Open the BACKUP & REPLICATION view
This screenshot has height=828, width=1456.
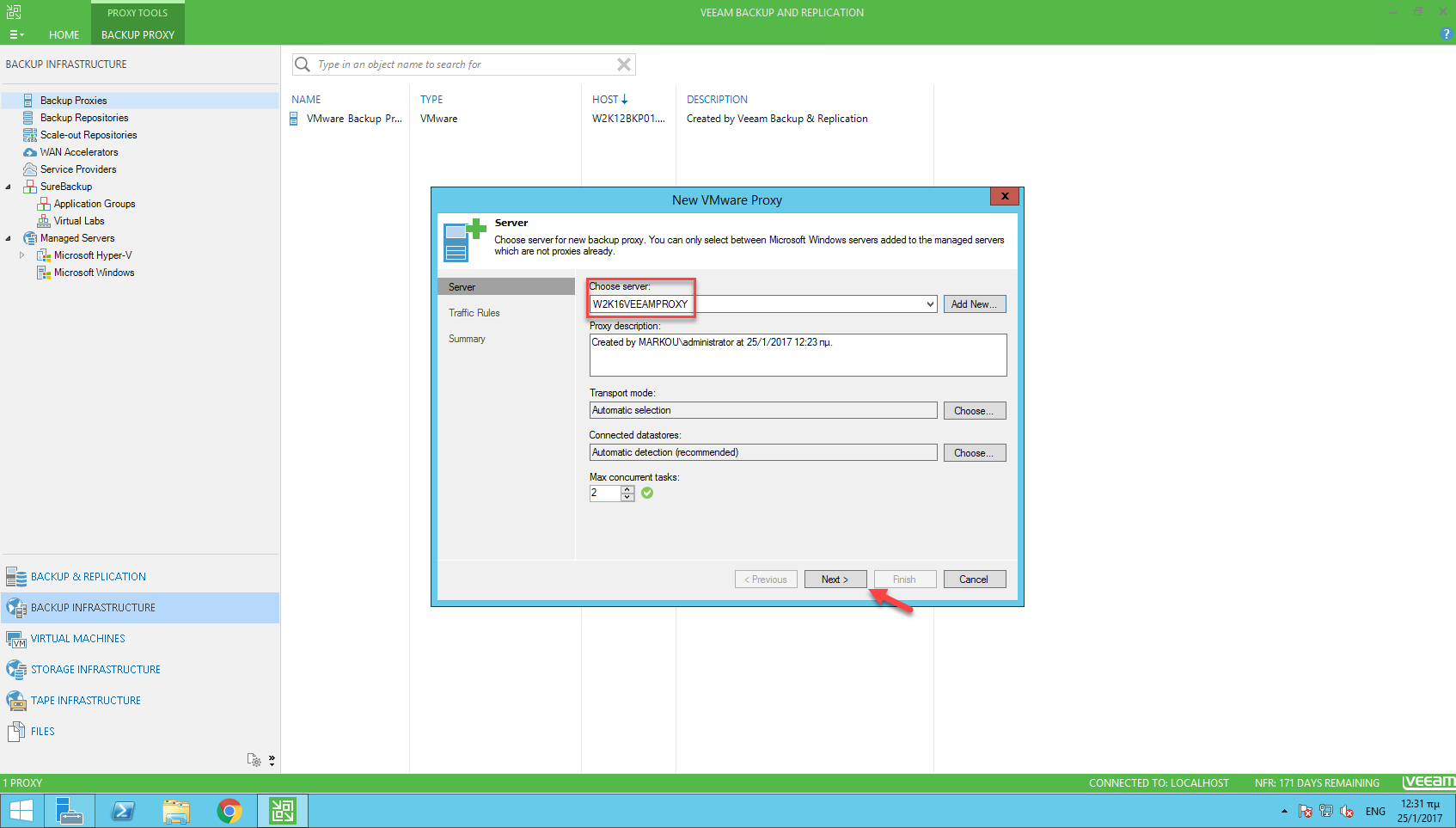point(140,577)
